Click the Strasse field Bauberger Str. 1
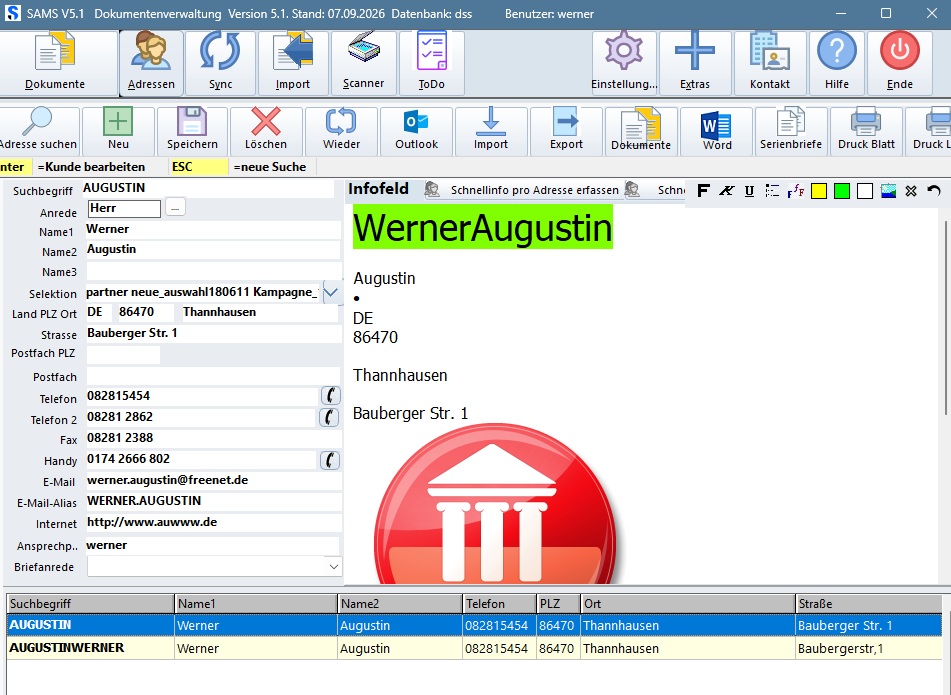 point(213,333)
